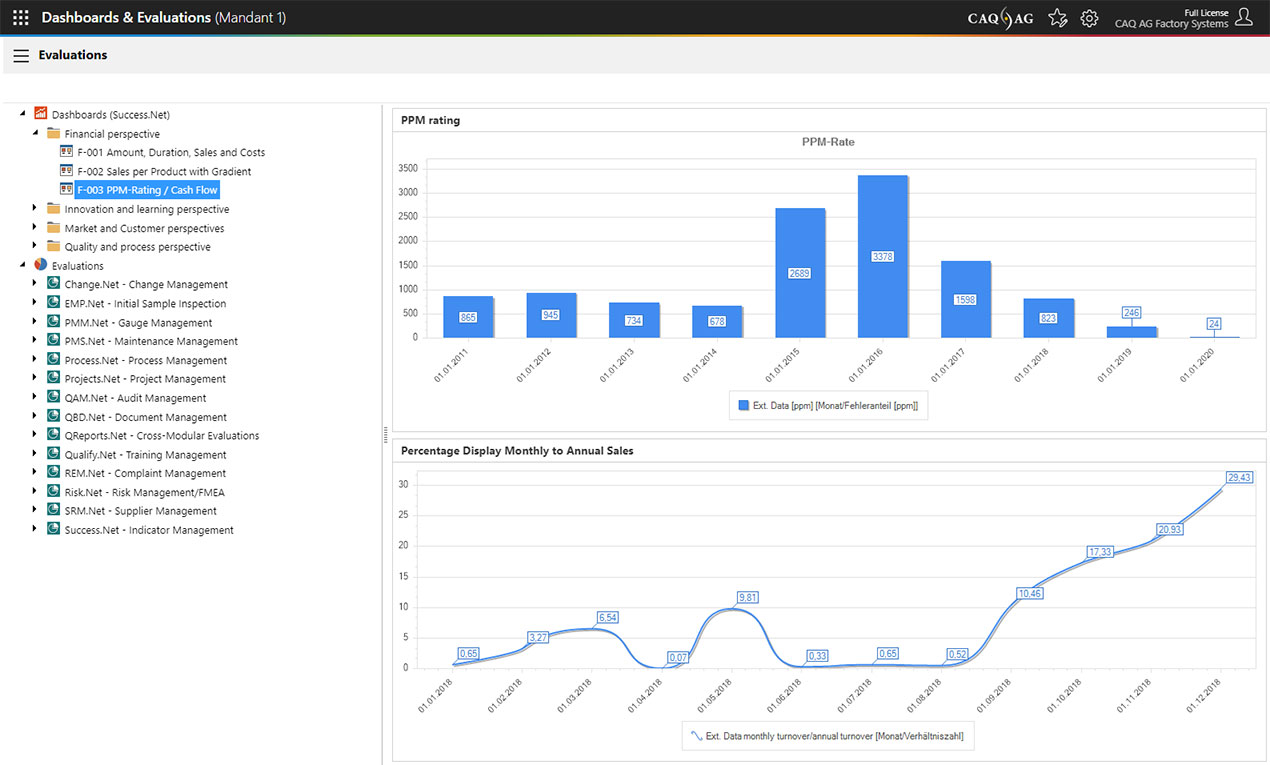Viewport: 1270px width, 765px height.
Task: Toggle the Ext. Data [ppm] legend swatch
Action: [743, 405]
